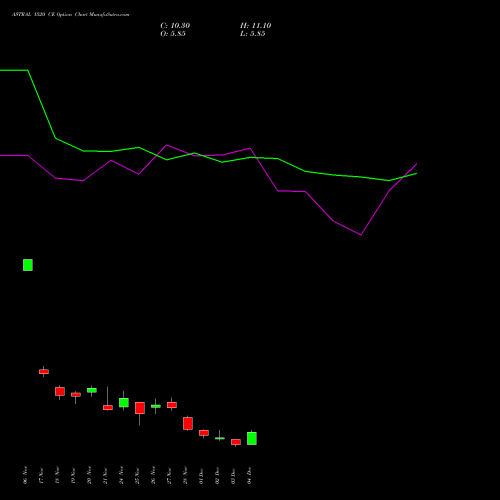
Task: Click the red candlestick above 03 Dec
Action: (236, 442)
